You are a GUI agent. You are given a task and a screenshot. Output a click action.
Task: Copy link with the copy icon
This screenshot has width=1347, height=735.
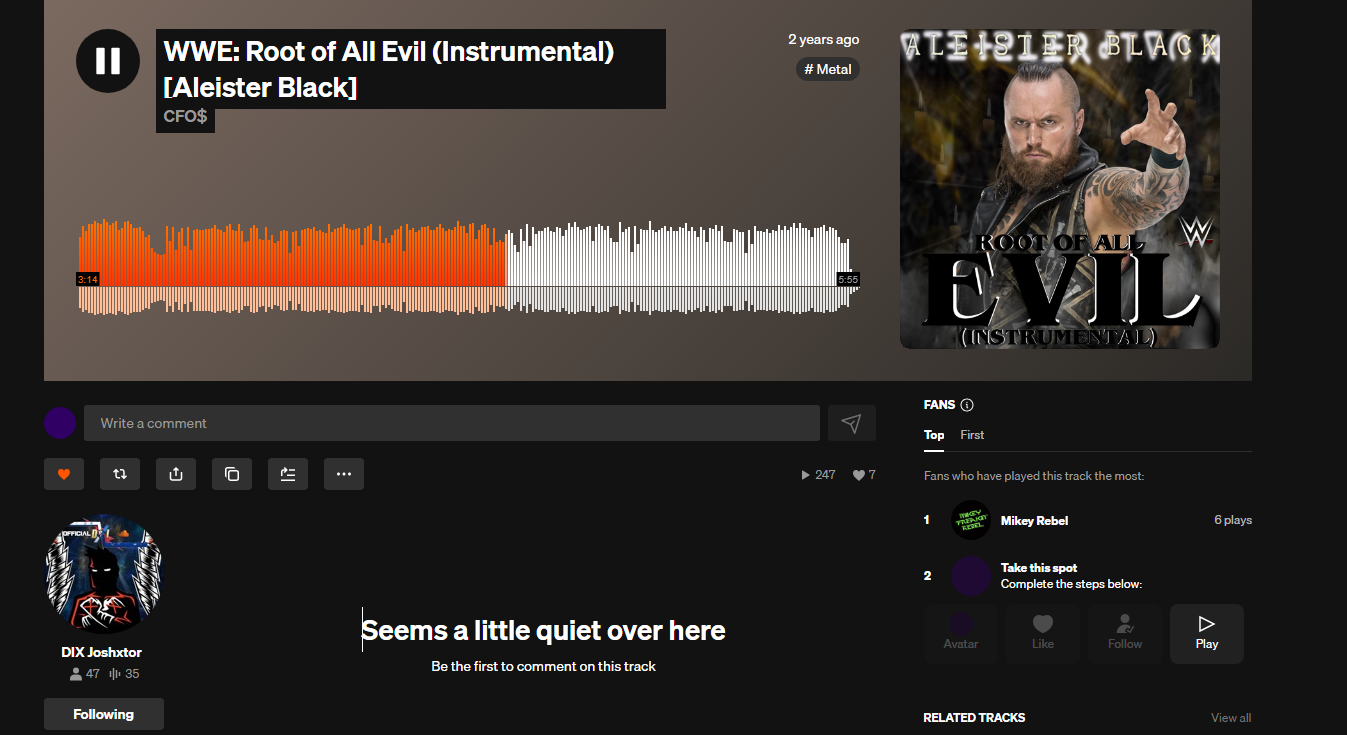(232, 474)
